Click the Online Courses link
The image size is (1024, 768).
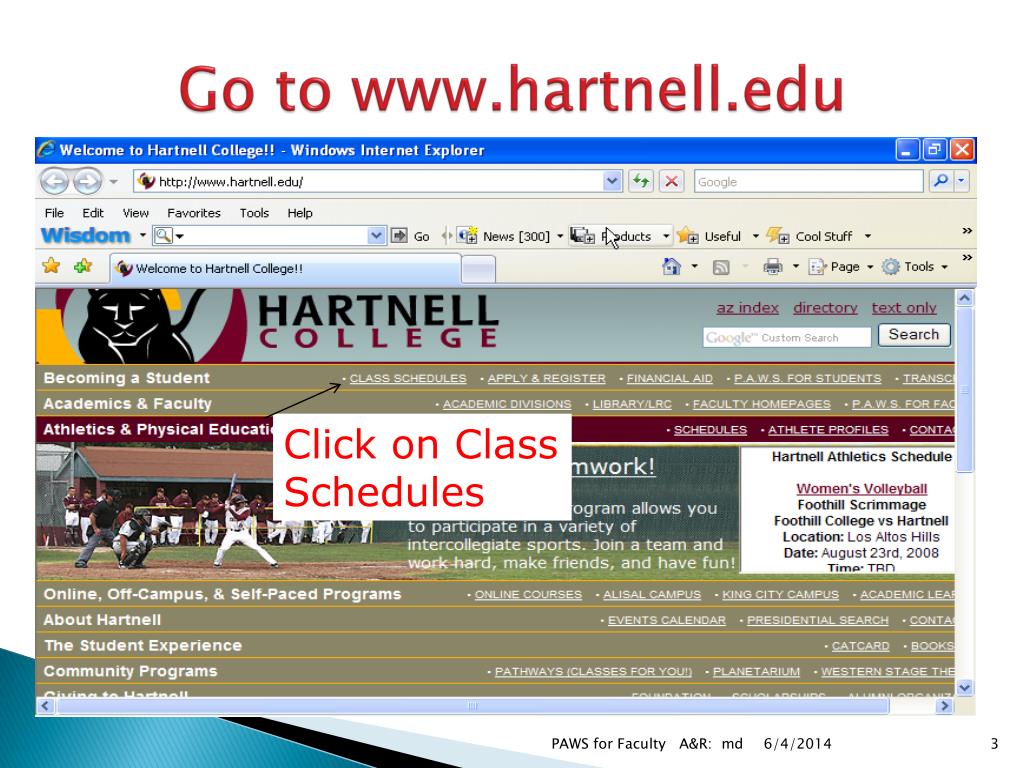point(528,594)
